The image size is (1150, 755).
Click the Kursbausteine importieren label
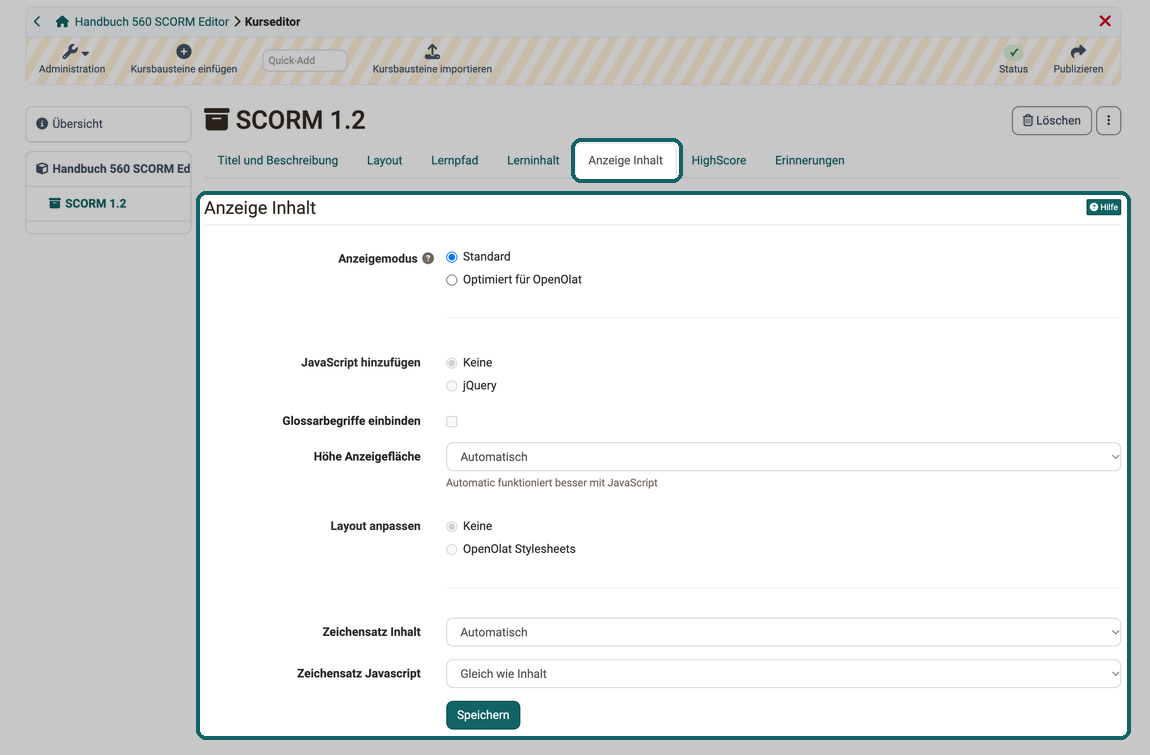point(432,69)
